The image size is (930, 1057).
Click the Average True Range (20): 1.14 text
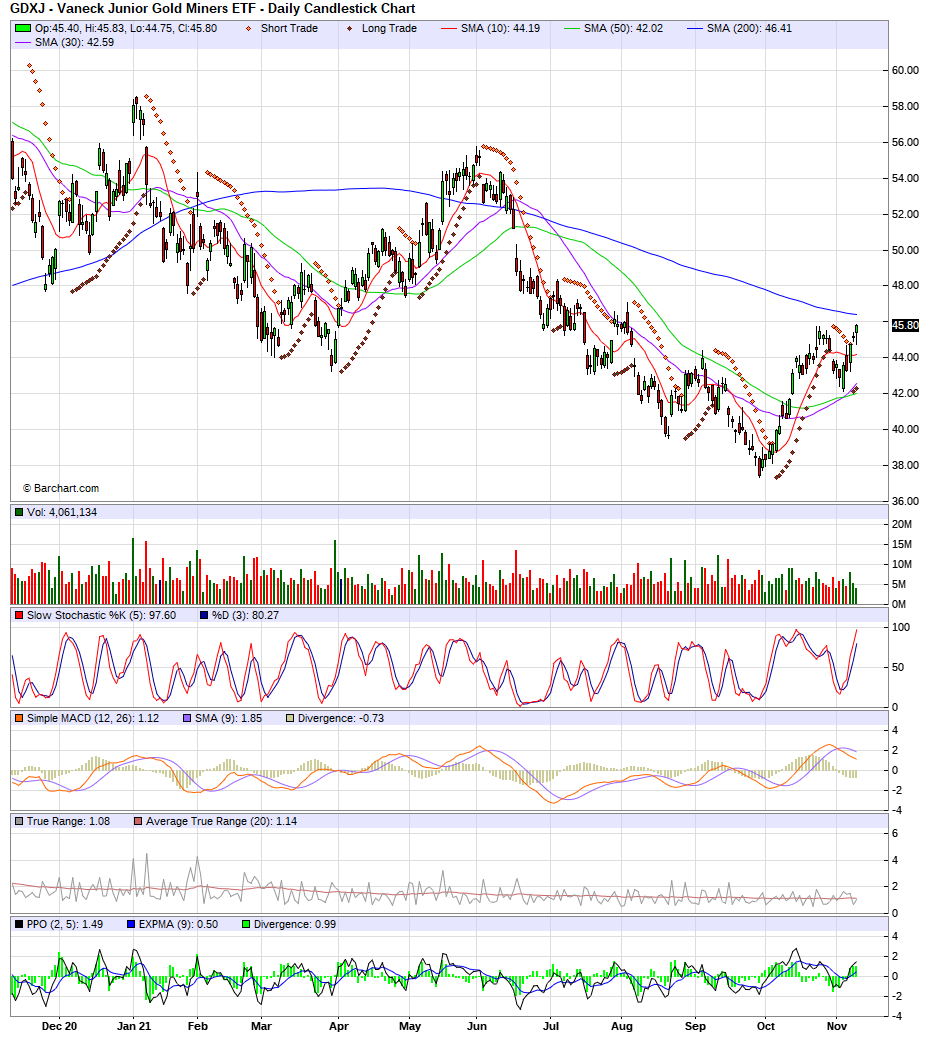(x=222, y=822)
